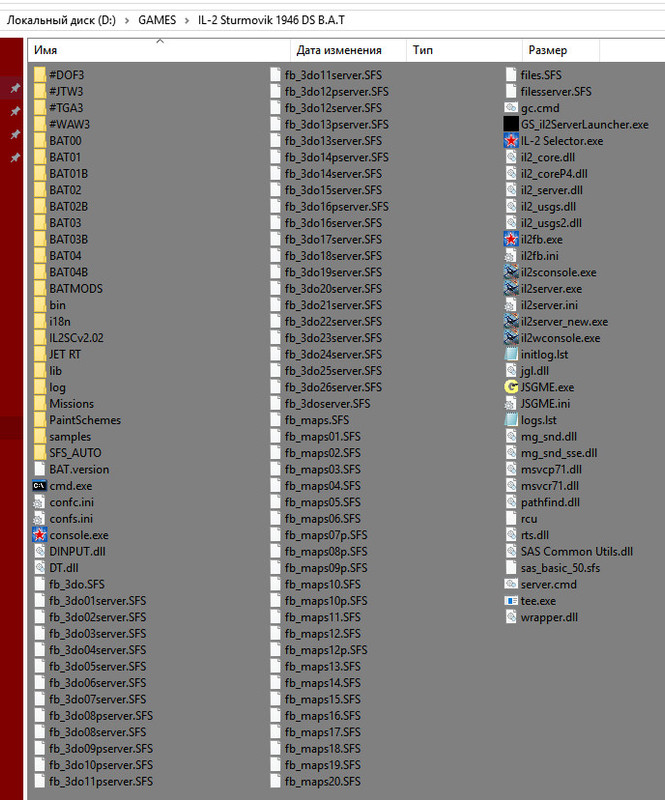
Task: Select file fb_3do26server.SFS
Action: [x=333, y=387]
